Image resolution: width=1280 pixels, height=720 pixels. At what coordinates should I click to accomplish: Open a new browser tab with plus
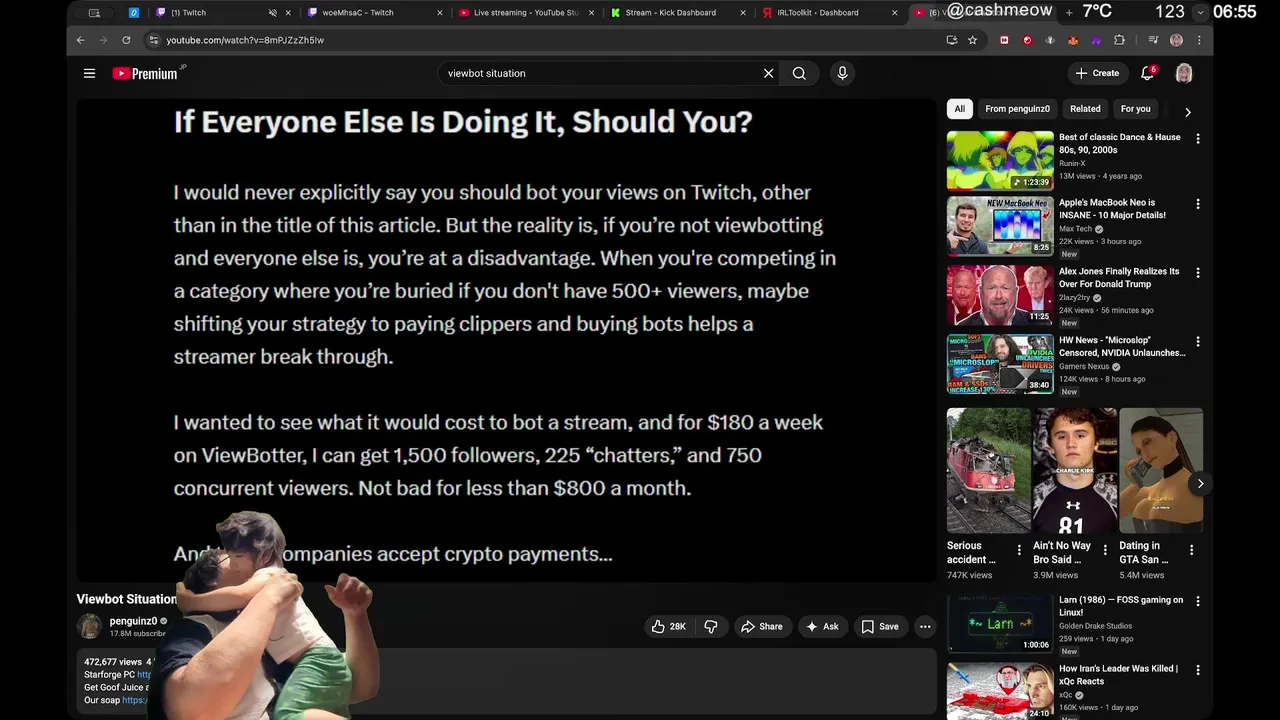coord(1069,12)
